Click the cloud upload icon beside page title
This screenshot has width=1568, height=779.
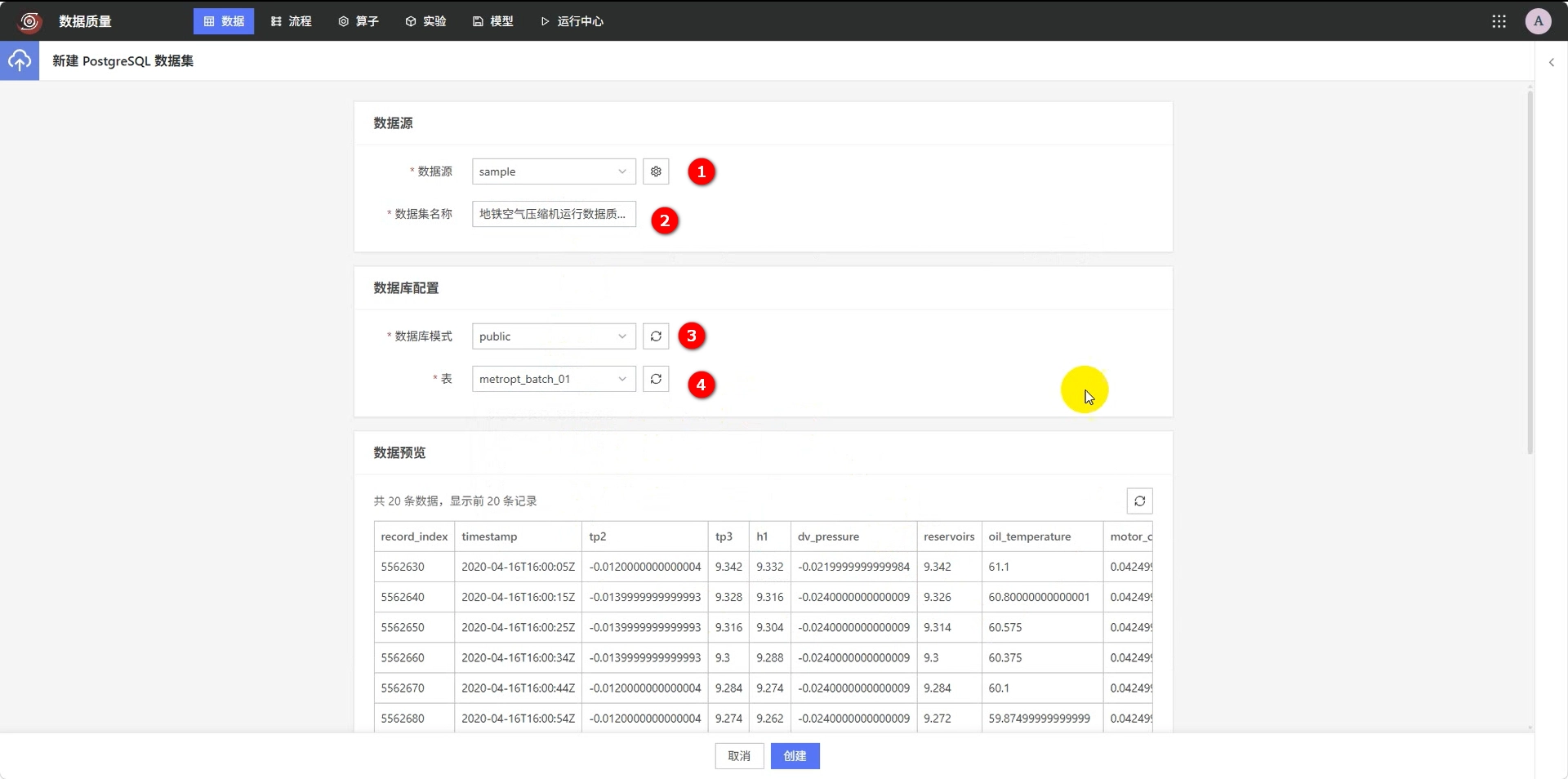[20, 60]
